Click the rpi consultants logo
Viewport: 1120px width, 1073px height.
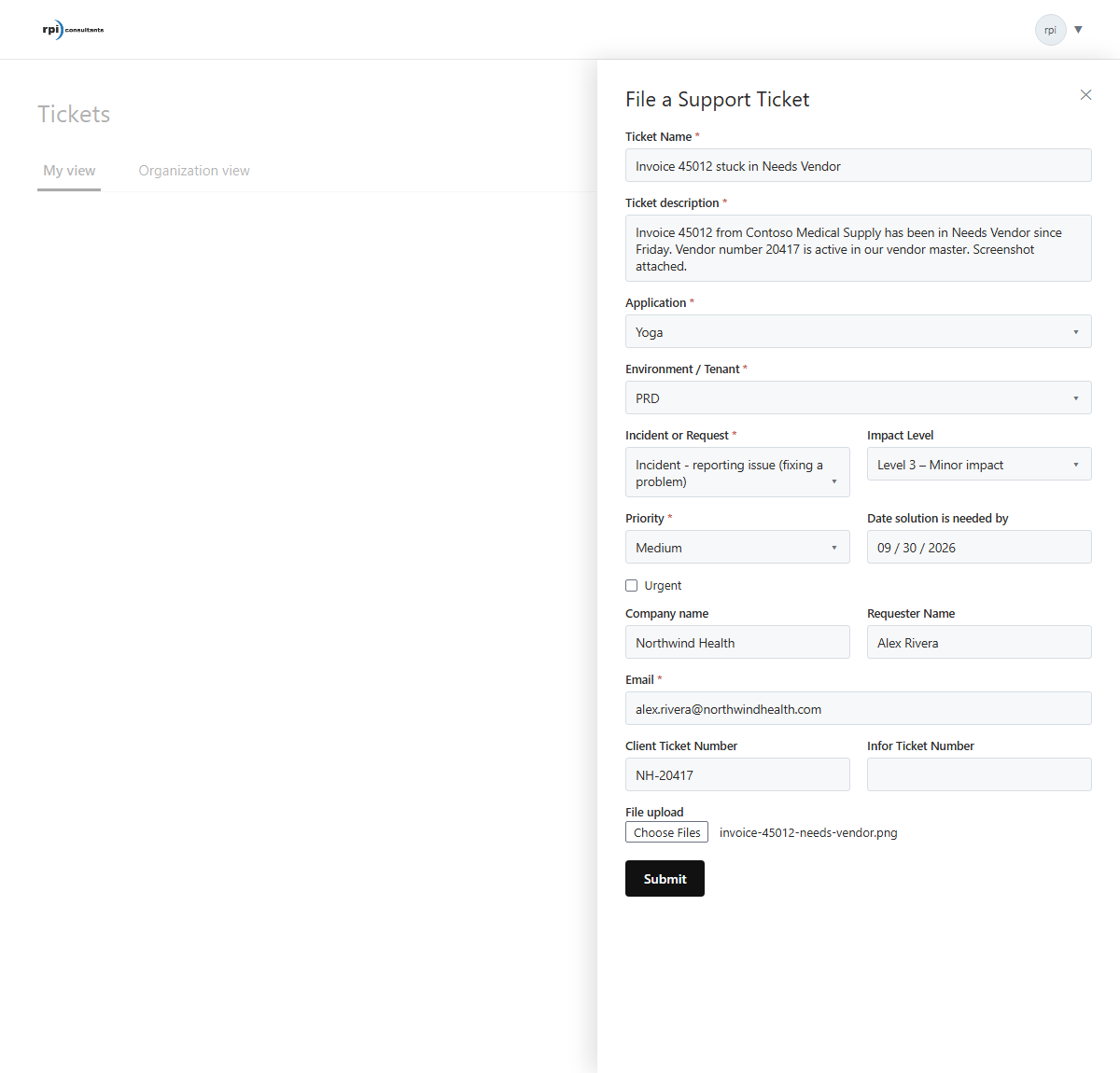point(73,30)
